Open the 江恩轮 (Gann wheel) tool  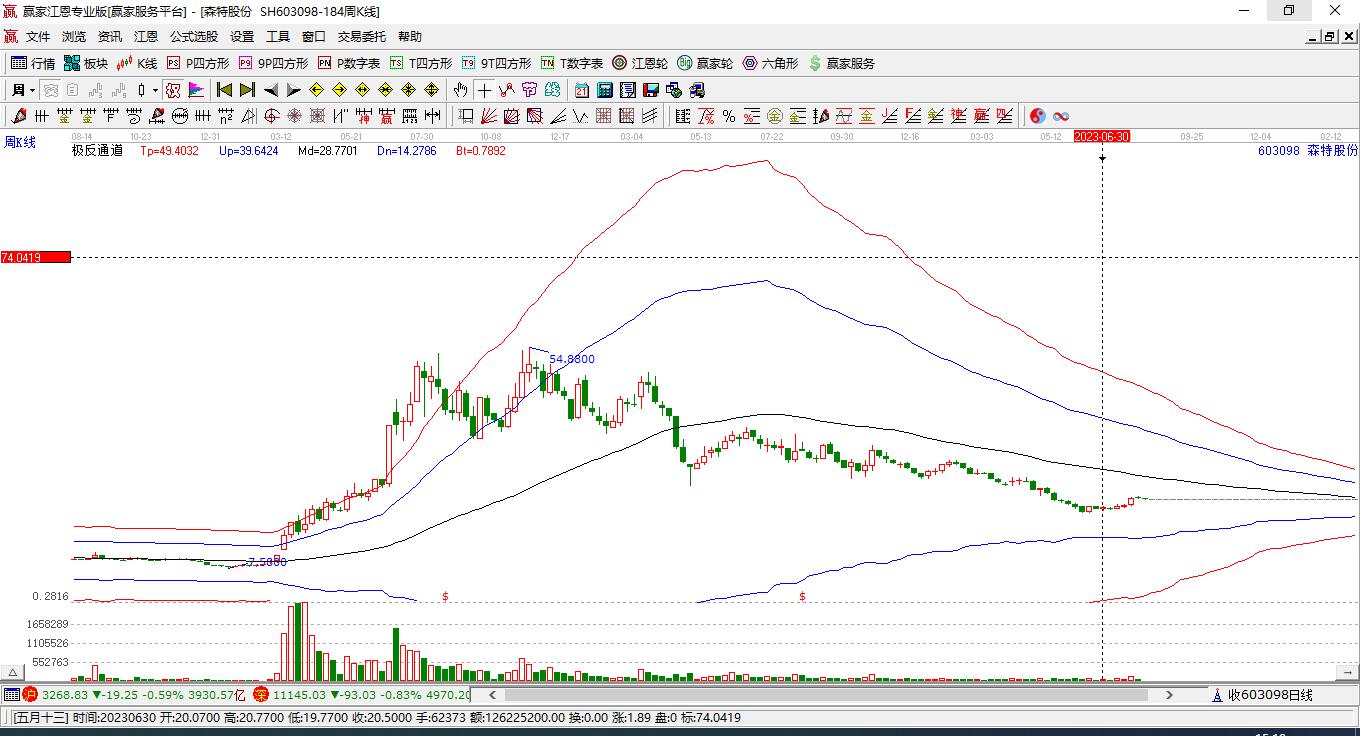640,63
